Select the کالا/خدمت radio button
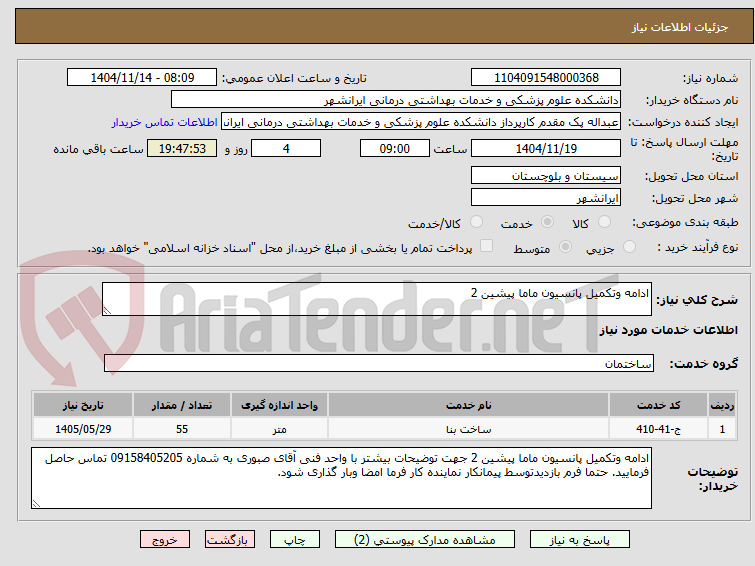This screenshot has height=566, width=755. pos(476,222)
